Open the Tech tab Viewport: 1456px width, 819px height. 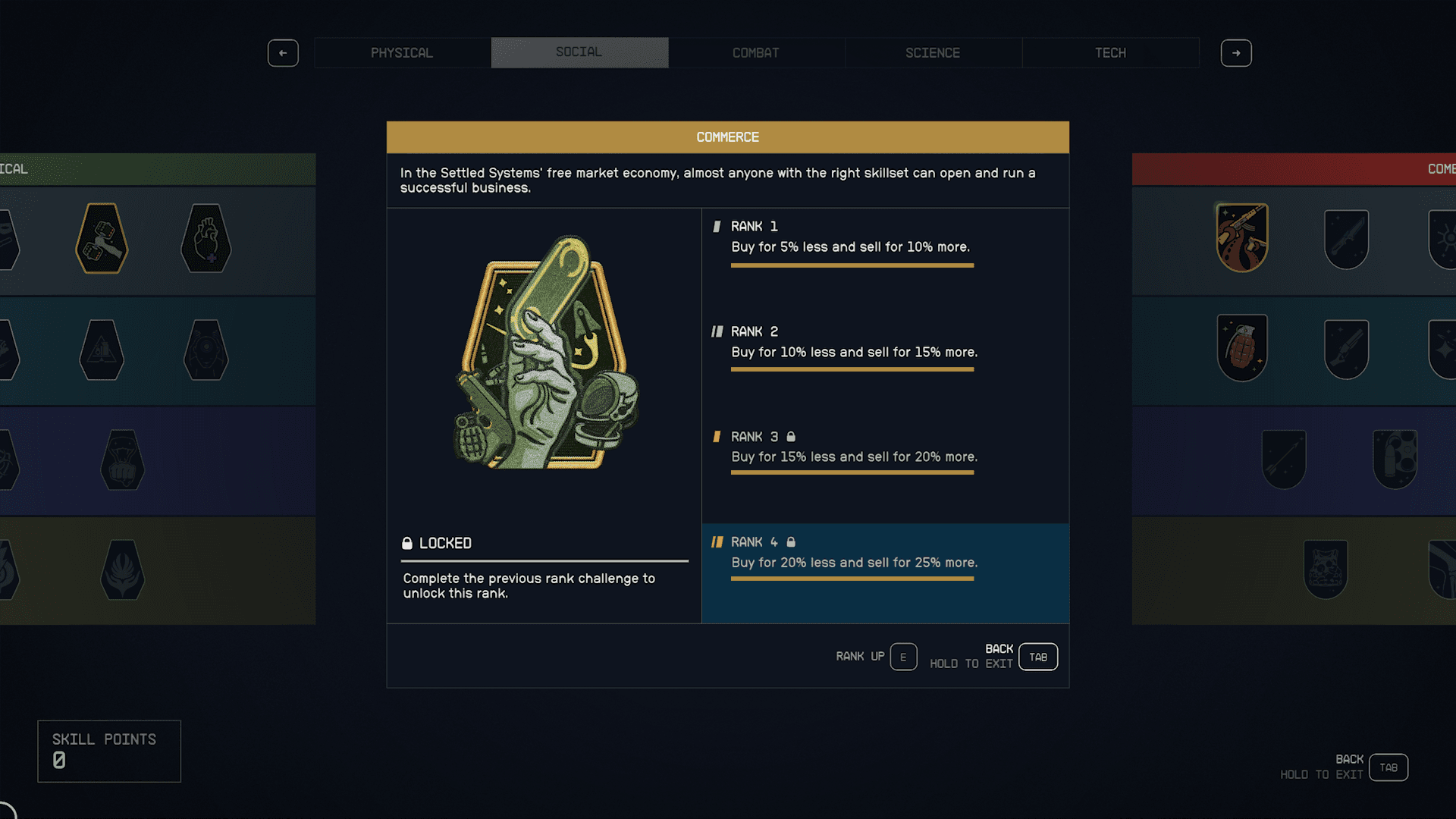(1110, 53)
